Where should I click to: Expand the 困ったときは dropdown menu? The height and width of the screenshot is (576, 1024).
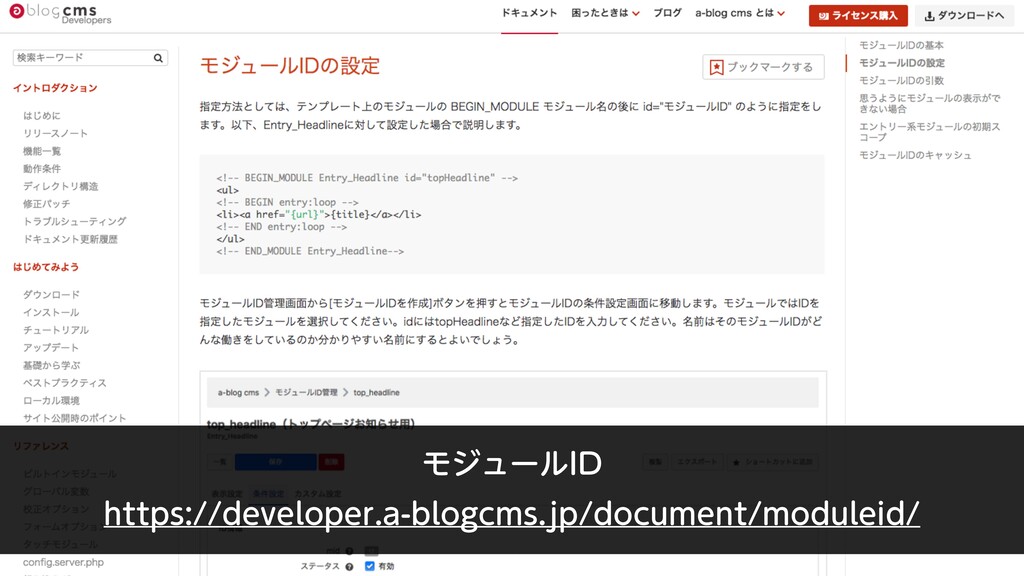coord(605,13)
